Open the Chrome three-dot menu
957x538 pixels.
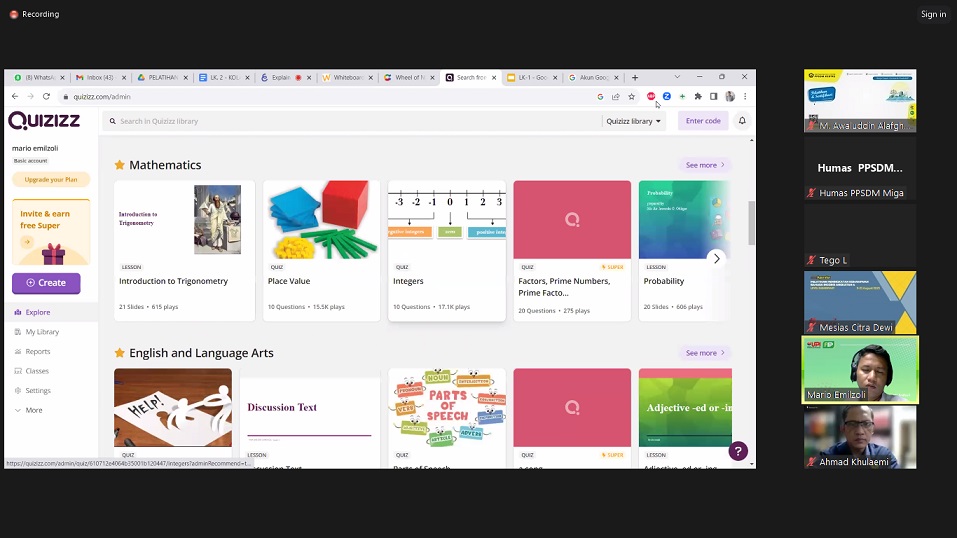click(745, 96)
